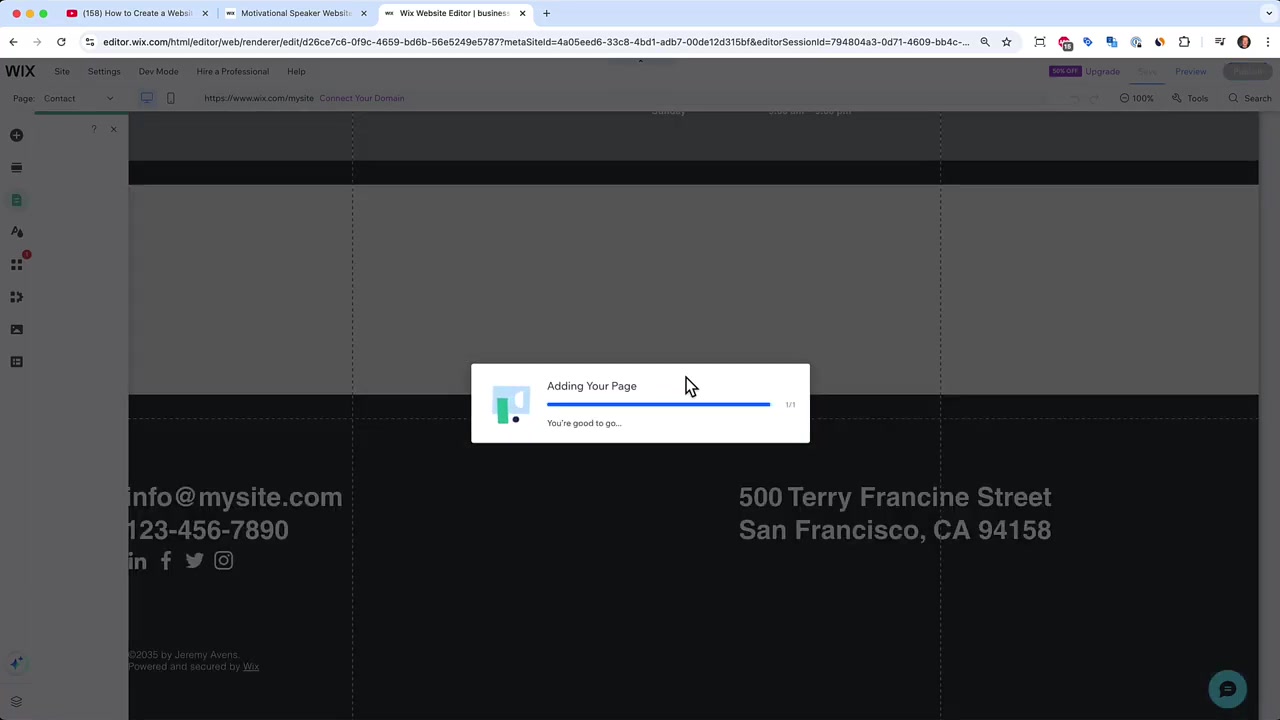Click the browser address bar URL
The height and width of the screenshot is (720, 1280).
[535, 42]
